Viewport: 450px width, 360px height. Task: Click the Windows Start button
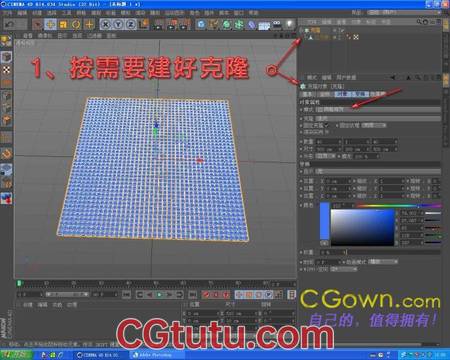(16, 355)
